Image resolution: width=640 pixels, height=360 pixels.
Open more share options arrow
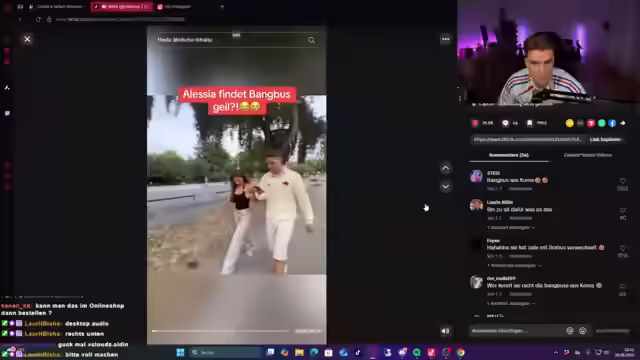(x=623, y=123)
